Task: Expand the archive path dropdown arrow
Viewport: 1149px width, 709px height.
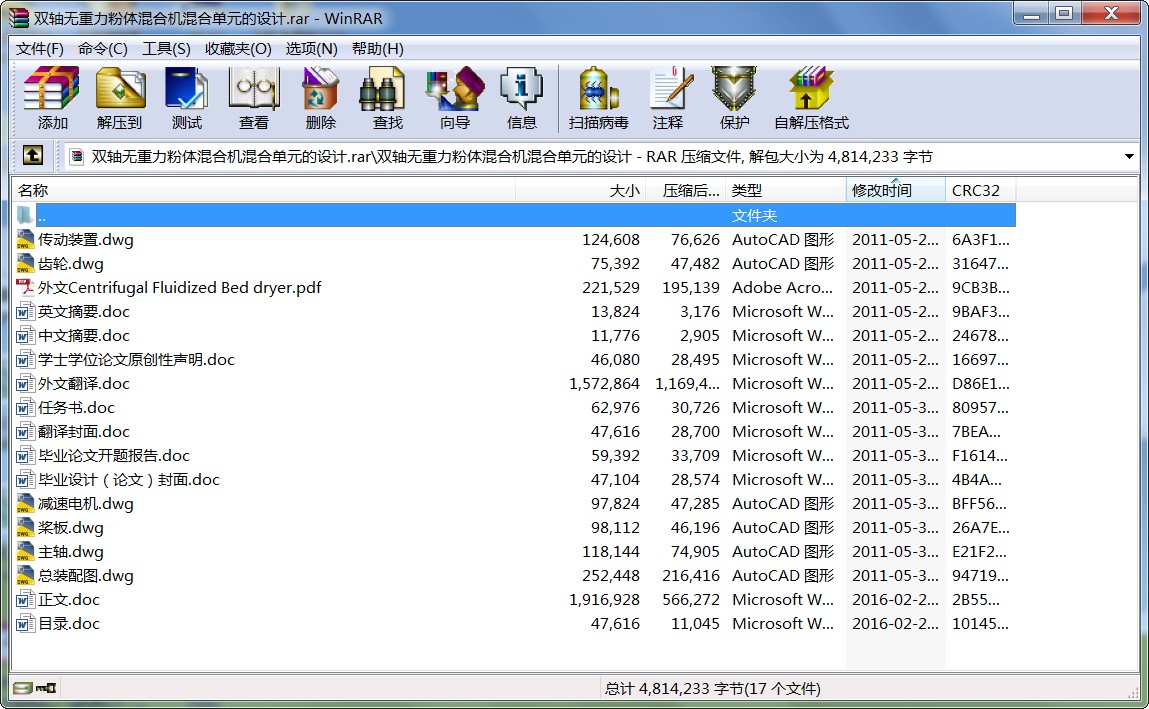Action: pyautogui.click(x=1129, y=157)
